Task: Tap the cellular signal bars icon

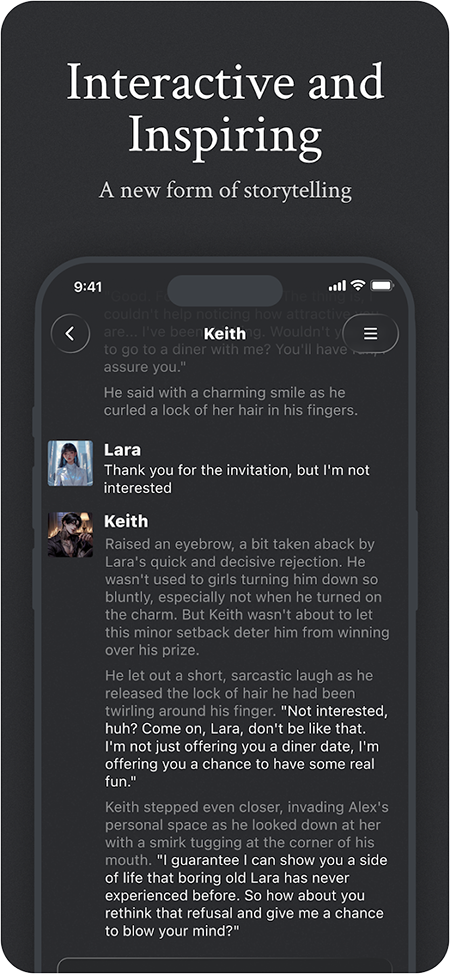Action: 337,286
